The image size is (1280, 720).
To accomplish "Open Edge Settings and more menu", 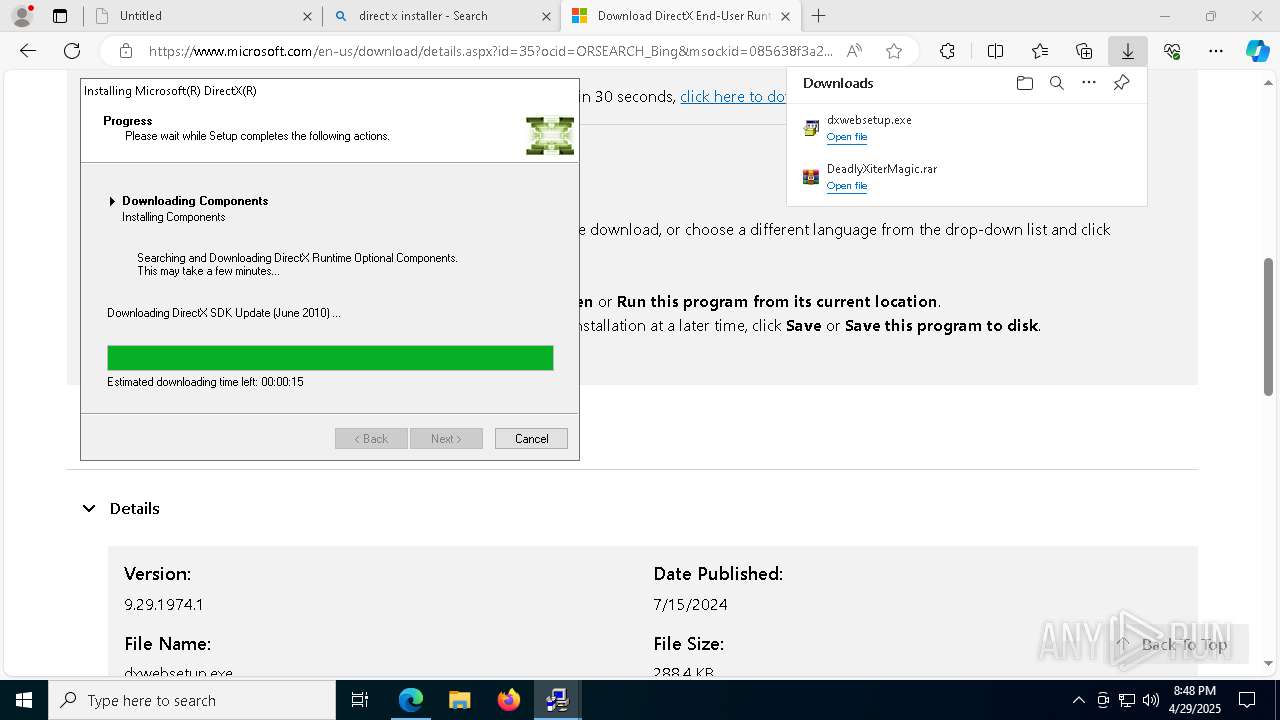I will (x=1216, y=51).
